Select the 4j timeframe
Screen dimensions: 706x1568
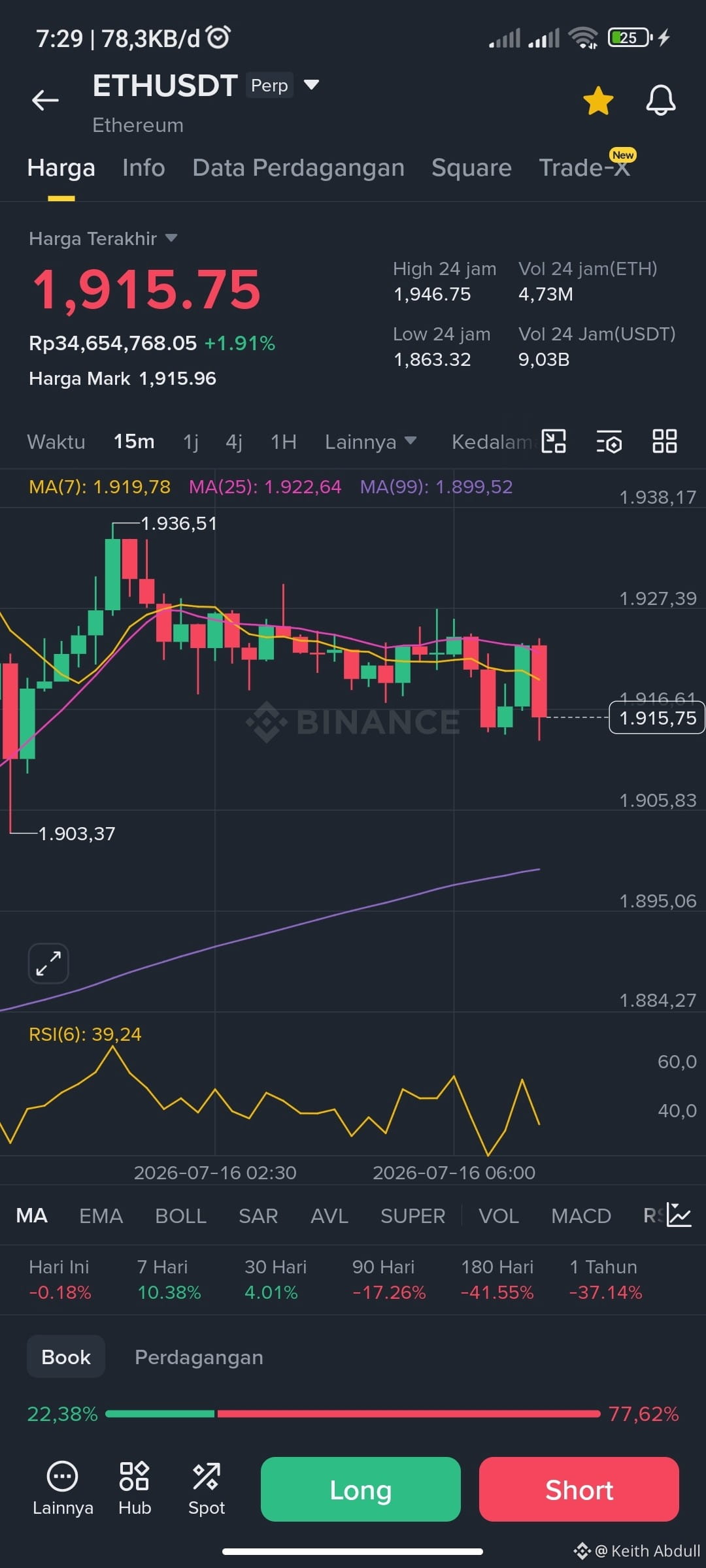pyautogui.click(x=234, y=442)
